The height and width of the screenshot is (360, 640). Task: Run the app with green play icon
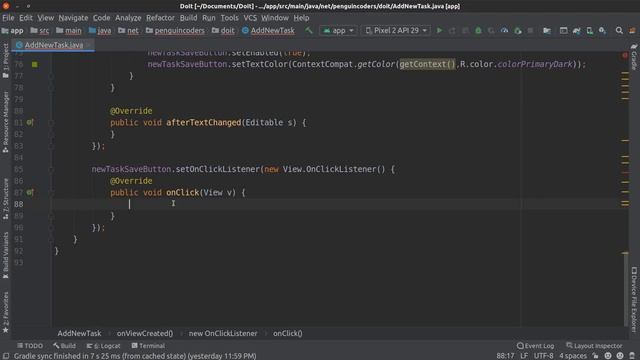point(439,30)
